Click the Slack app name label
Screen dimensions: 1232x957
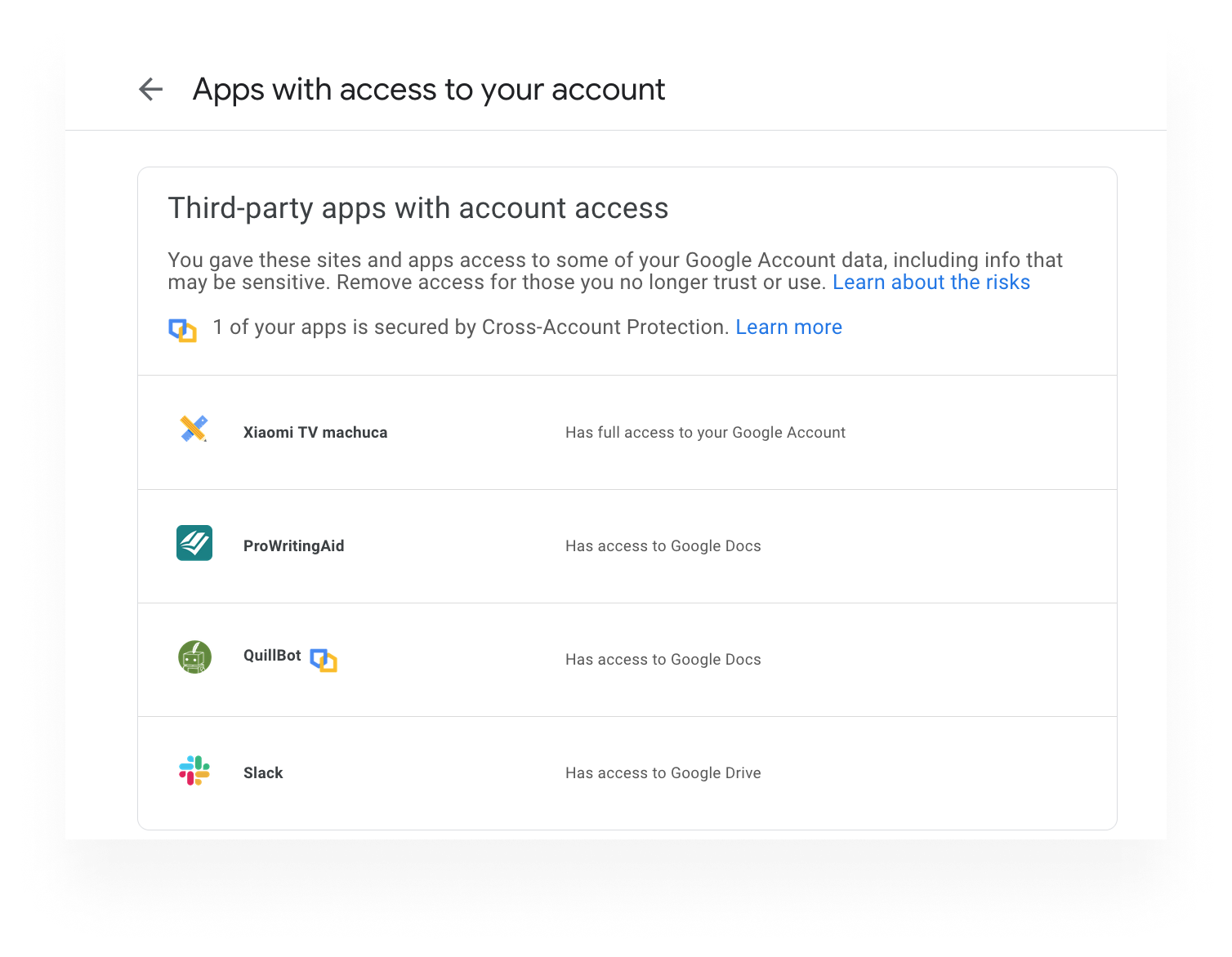pyautogui.click(x=263, y=772)
